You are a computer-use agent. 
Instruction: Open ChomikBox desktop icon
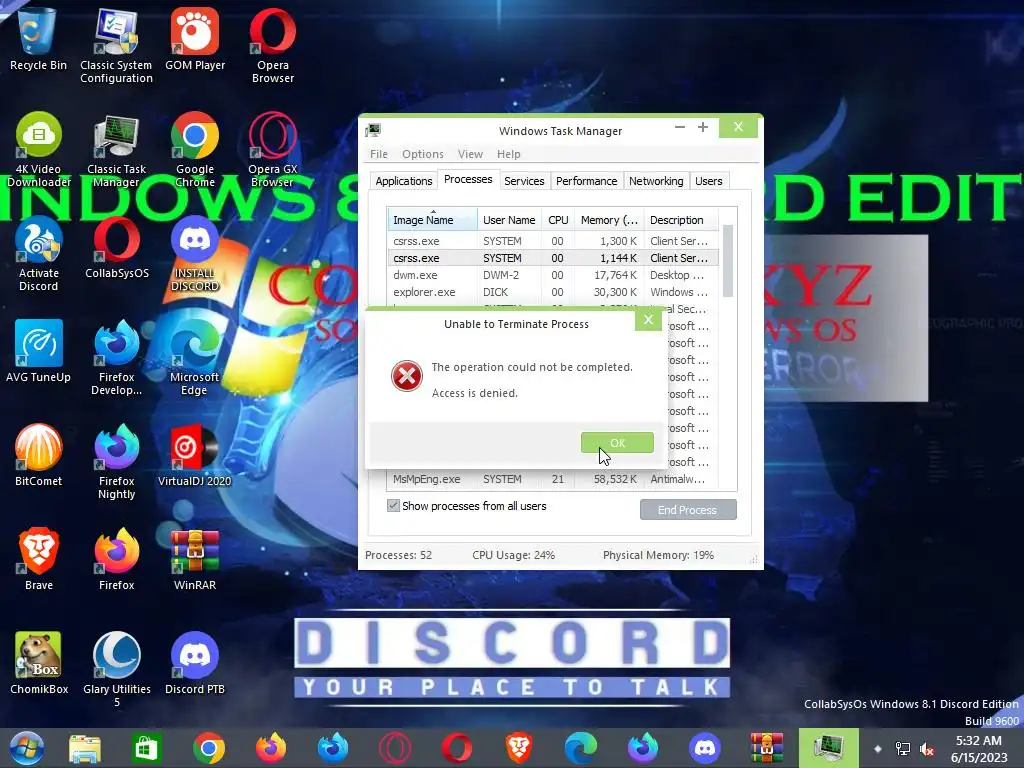tap(39, 663)
